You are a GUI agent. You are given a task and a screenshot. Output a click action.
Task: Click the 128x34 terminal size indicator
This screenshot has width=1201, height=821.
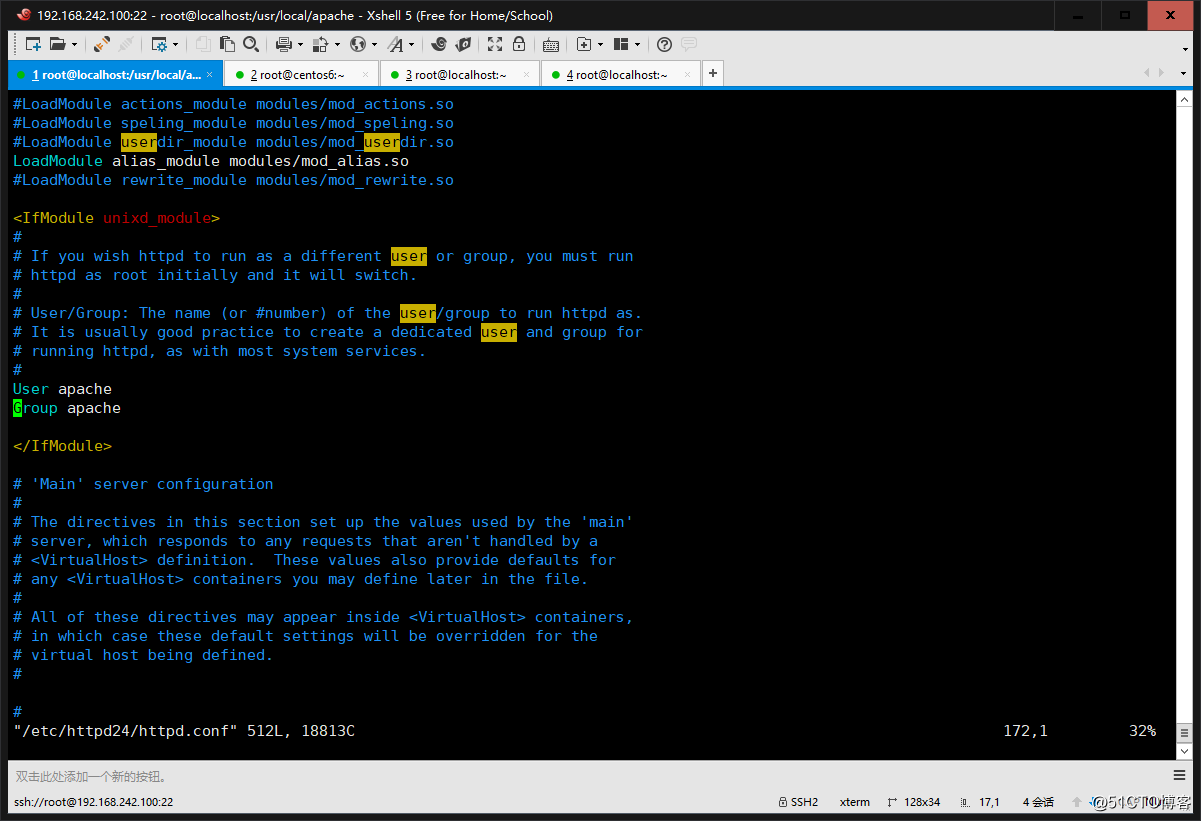(x=913, y=802)
